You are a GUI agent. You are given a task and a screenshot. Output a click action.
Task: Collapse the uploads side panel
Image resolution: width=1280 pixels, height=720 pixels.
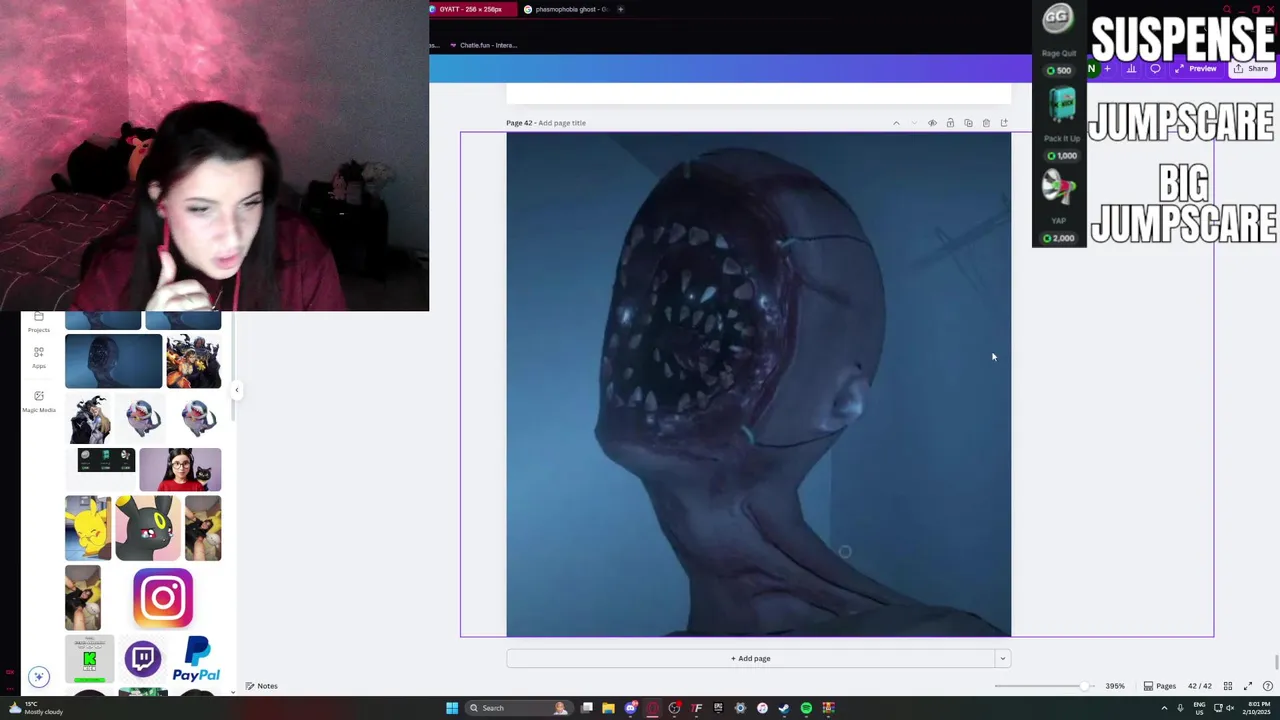tap(237, 390)
